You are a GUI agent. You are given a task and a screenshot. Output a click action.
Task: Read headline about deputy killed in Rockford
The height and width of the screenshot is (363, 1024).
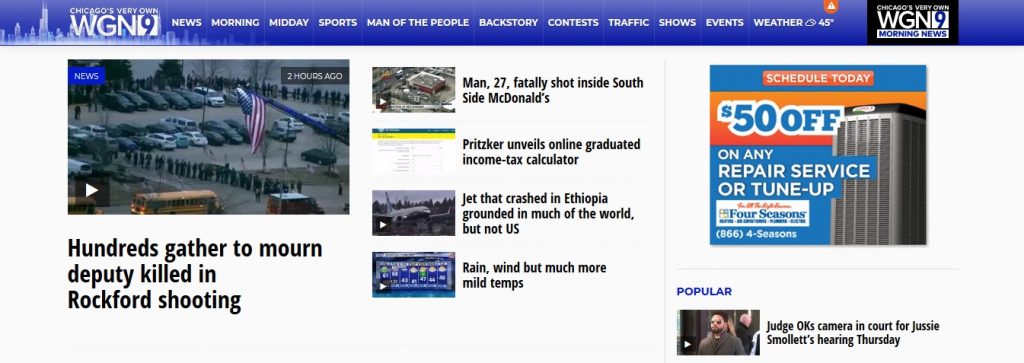click(195, 274)
